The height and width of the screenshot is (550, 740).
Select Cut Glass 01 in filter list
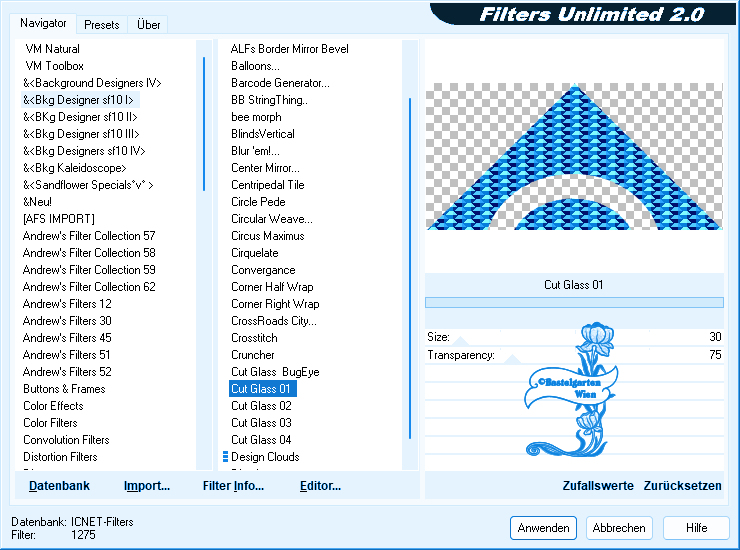[262, 389]
